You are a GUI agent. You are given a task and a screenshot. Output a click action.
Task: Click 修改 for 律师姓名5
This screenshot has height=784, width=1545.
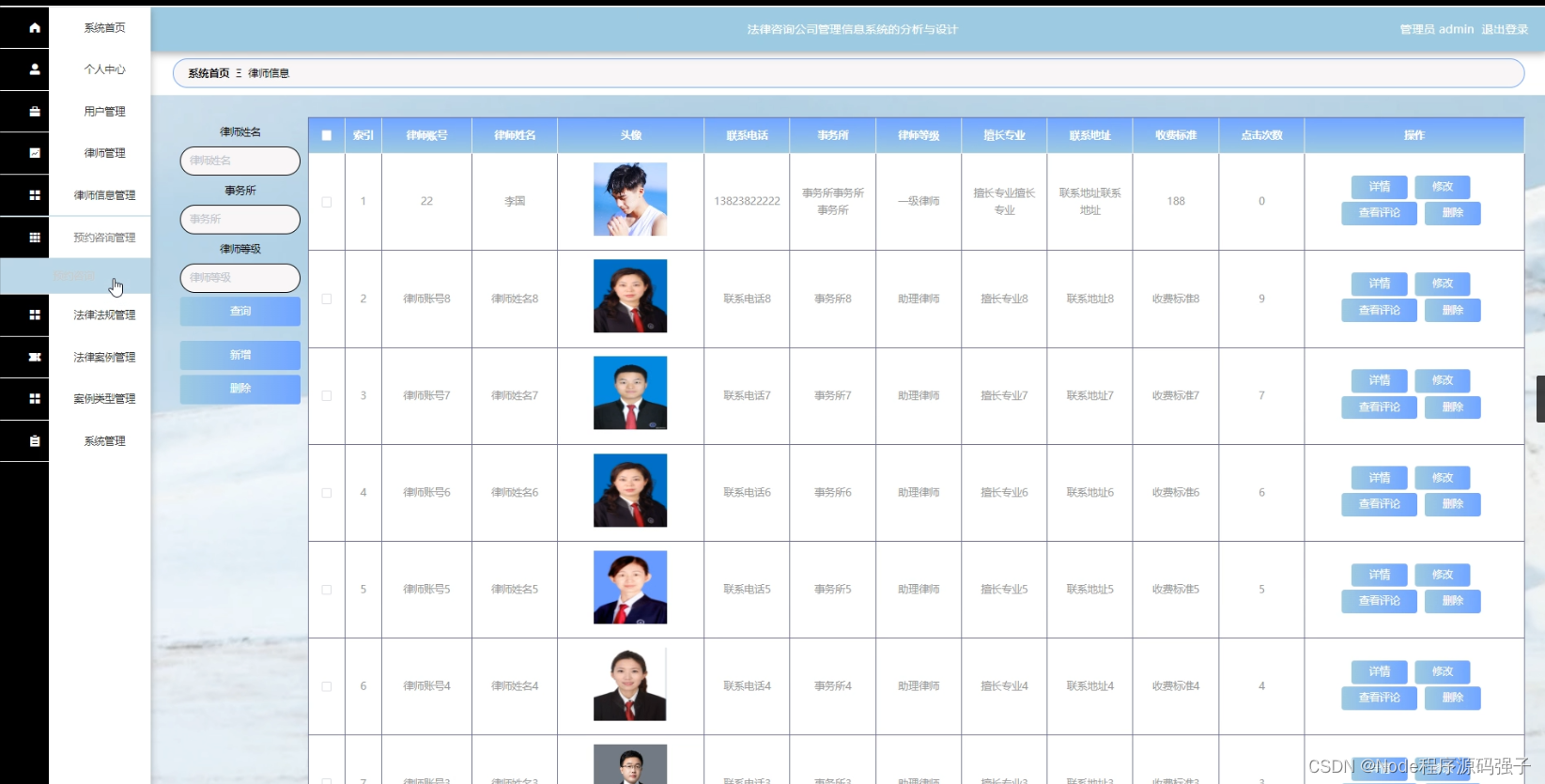pyautogui.click(x=1443, y=575)
